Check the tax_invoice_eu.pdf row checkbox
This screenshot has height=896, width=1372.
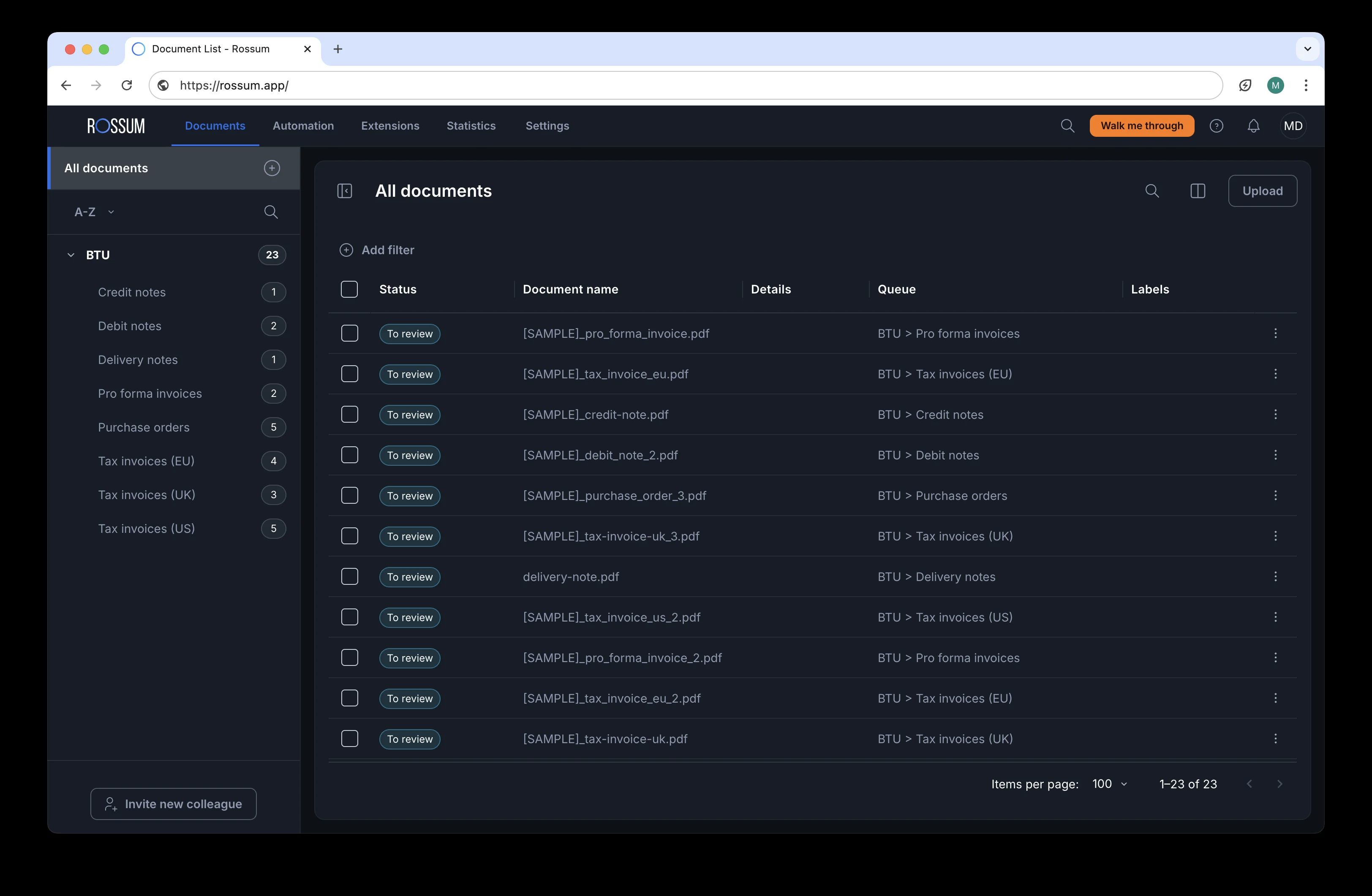pyautogui.click(x=349, y=374)
